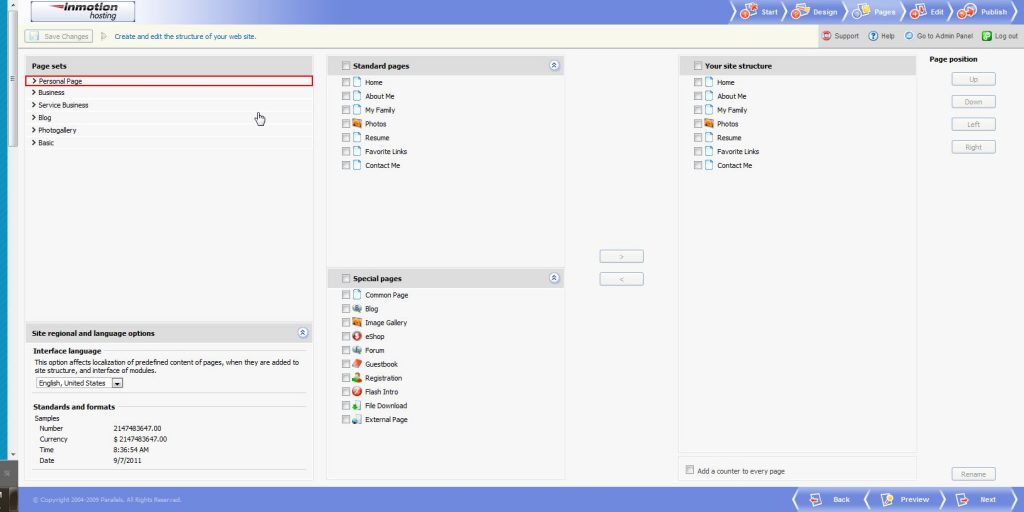The image size is (1024, 512).
Task: Collapse the Standard pages panel
Action: click(x=554, y=65)
